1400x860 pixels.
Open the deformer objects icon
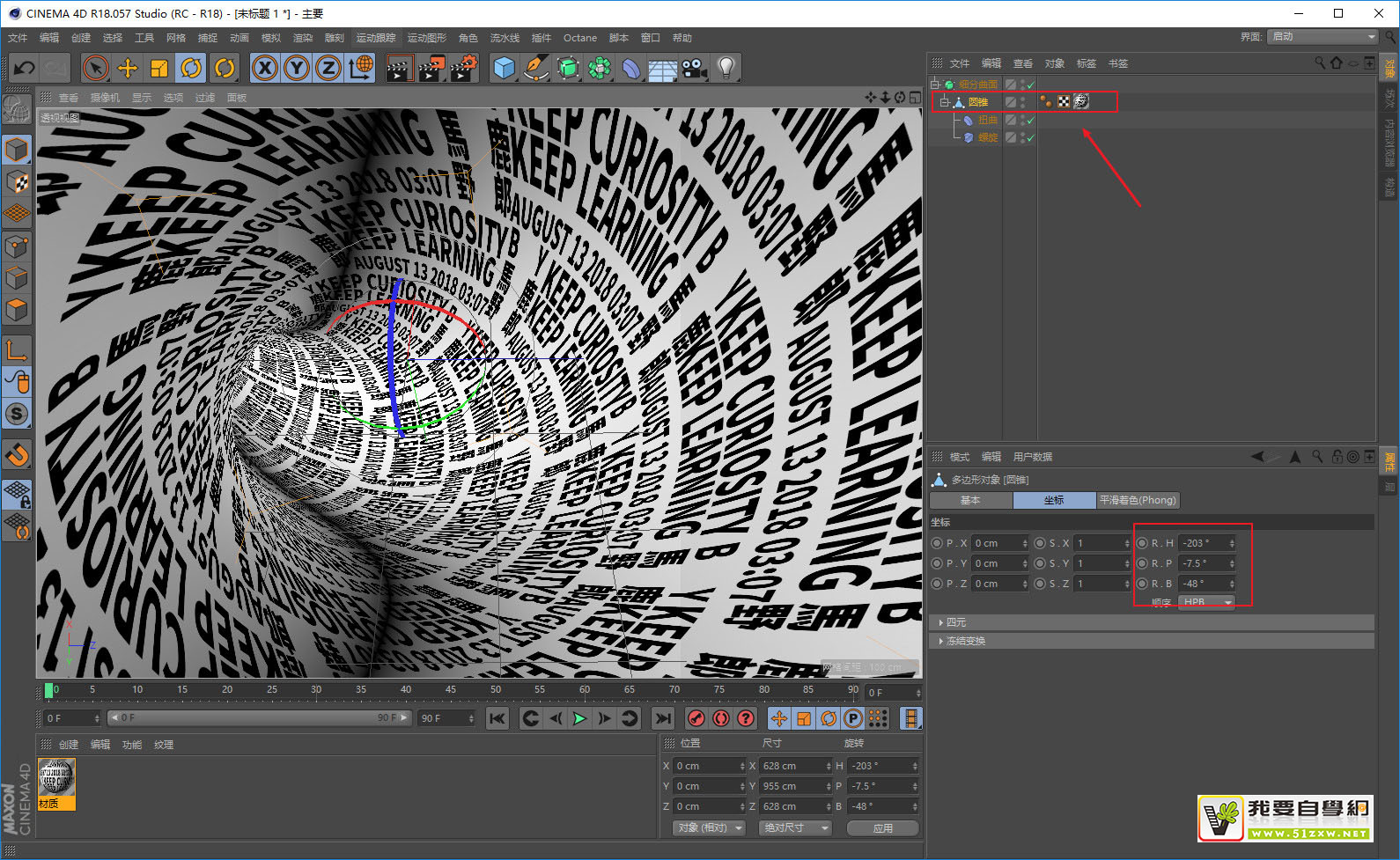tap(631, 68)
